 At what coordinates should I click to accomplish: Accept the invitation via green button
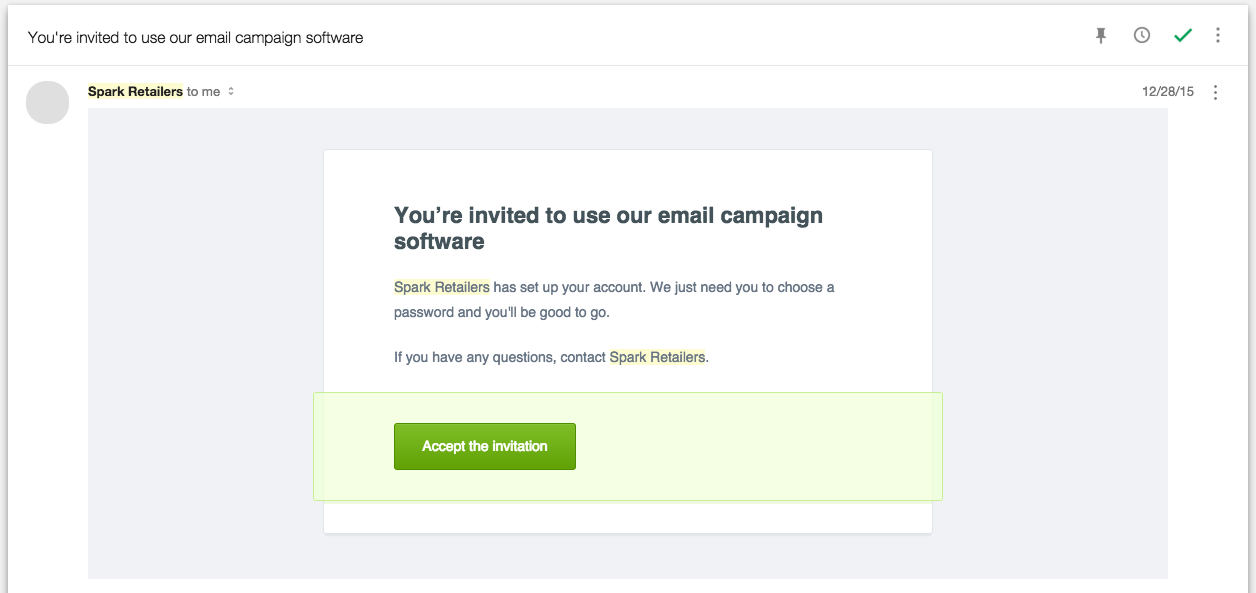485,446
